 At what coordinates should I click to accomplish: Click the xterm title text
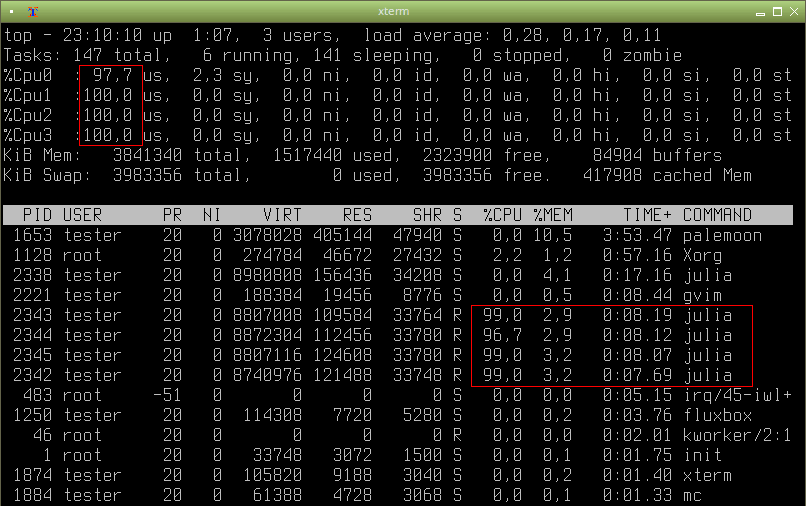click(393, 11)
